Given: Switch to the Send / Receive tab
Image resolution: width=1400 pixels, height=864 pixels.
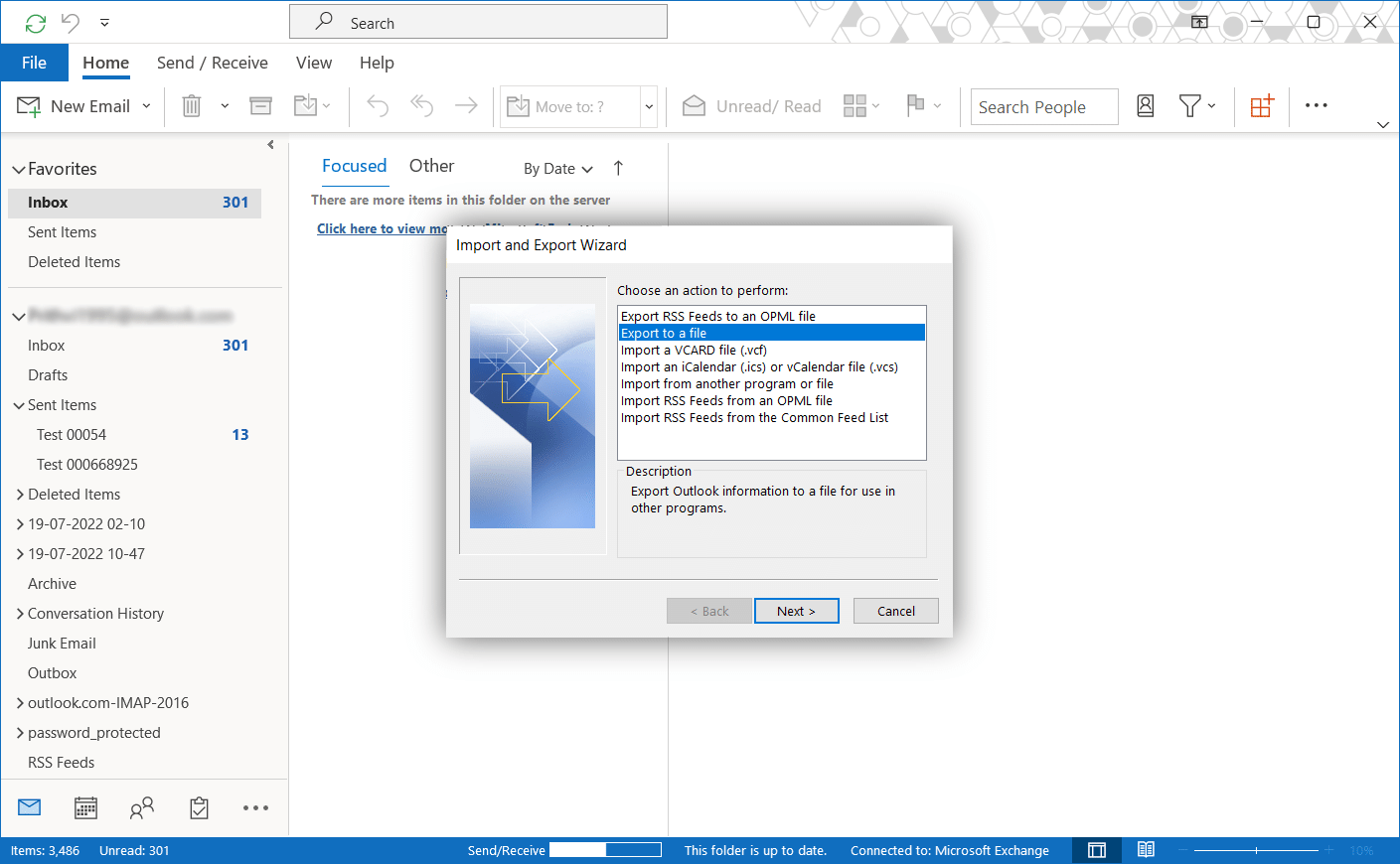Looking at the screenshot, I should point(212,63).
